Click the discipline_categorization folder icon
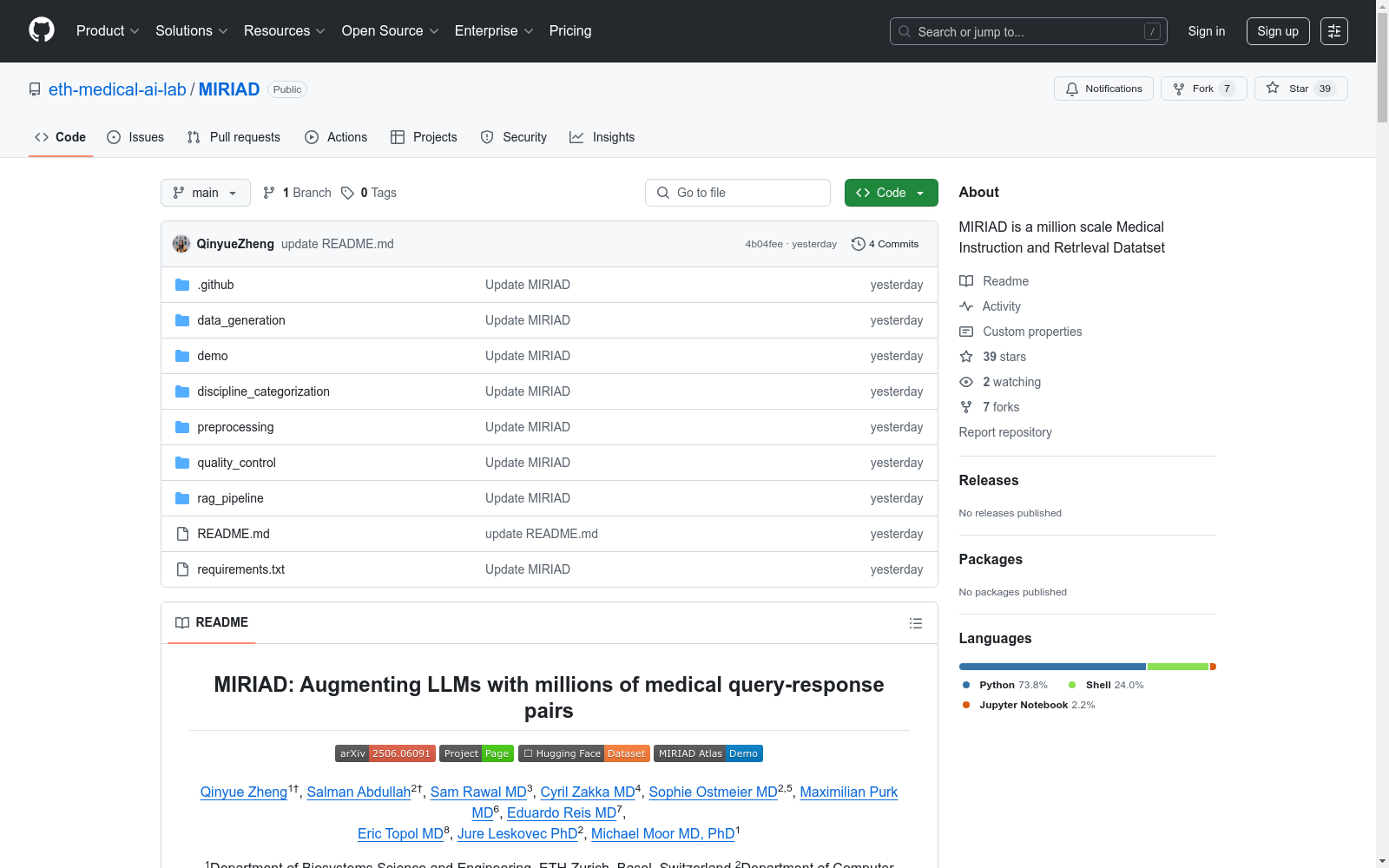 (x=182, y=391)
